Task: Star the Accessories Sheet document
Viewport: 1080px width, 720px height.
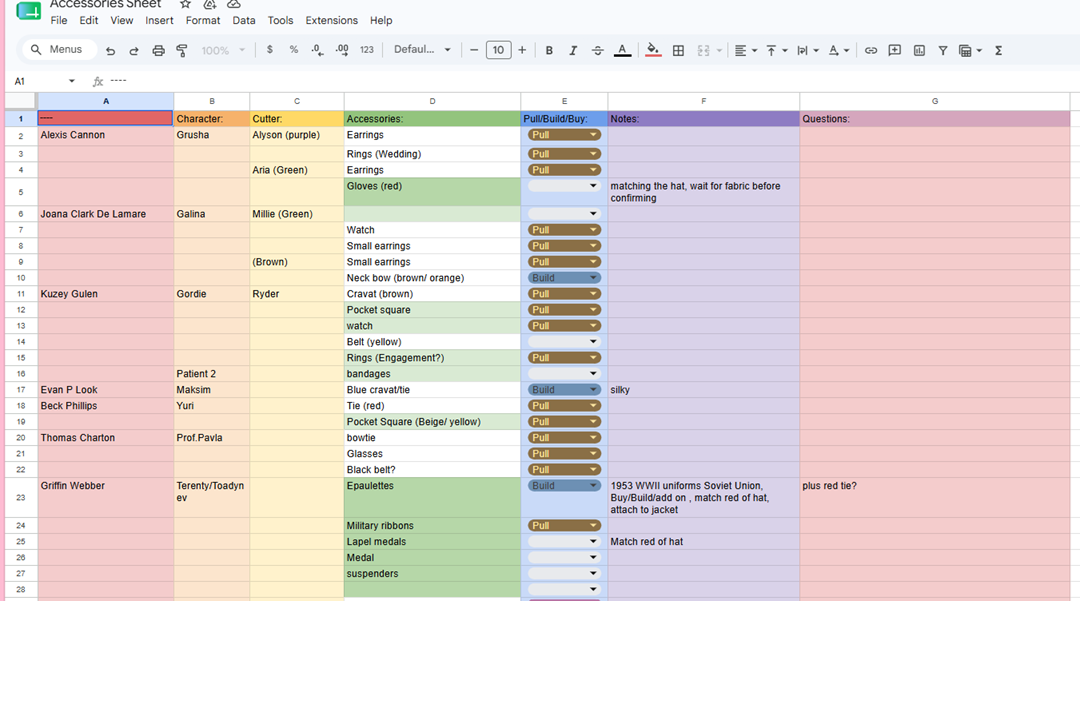Action: point(185,4)
